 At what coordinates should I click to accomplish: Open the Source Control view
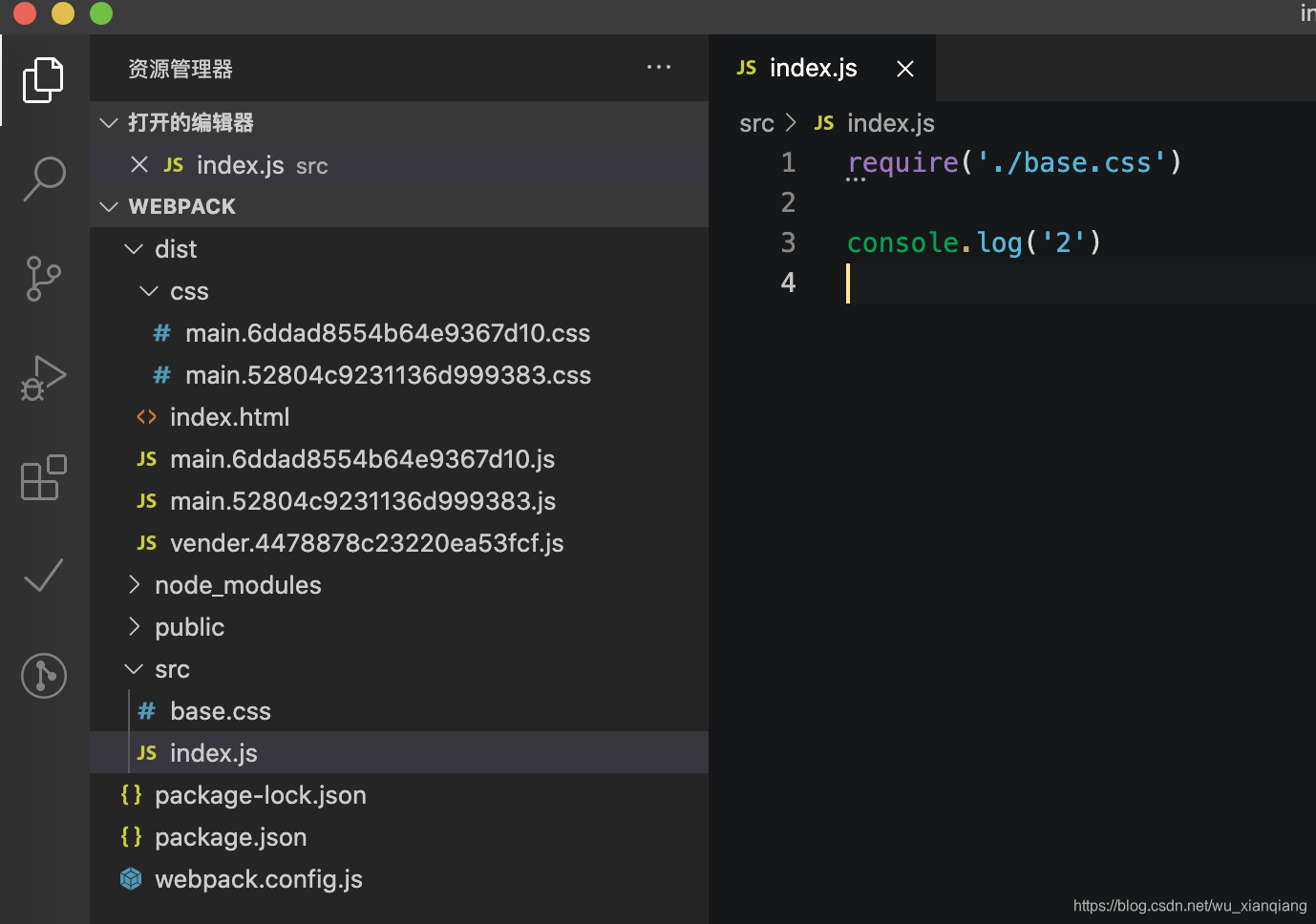click(x=44, y=279)
